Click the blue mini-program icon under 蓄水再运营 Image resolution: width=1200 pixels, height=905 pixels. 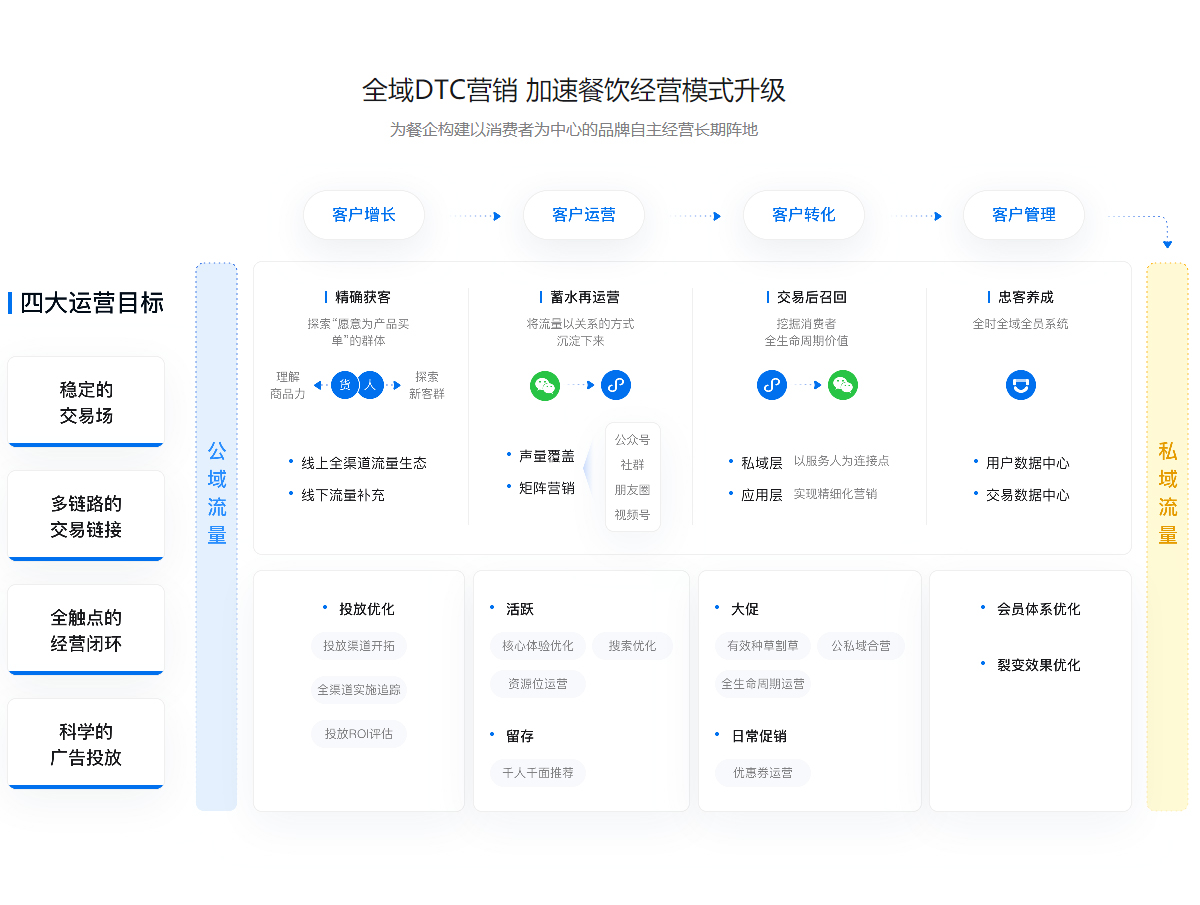(616, 385)
